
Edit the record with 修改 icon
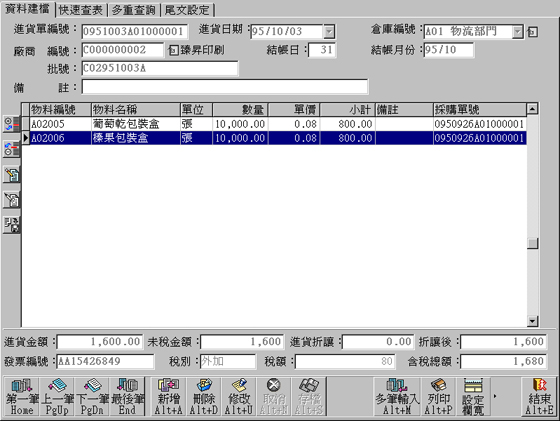click(239, 396)
